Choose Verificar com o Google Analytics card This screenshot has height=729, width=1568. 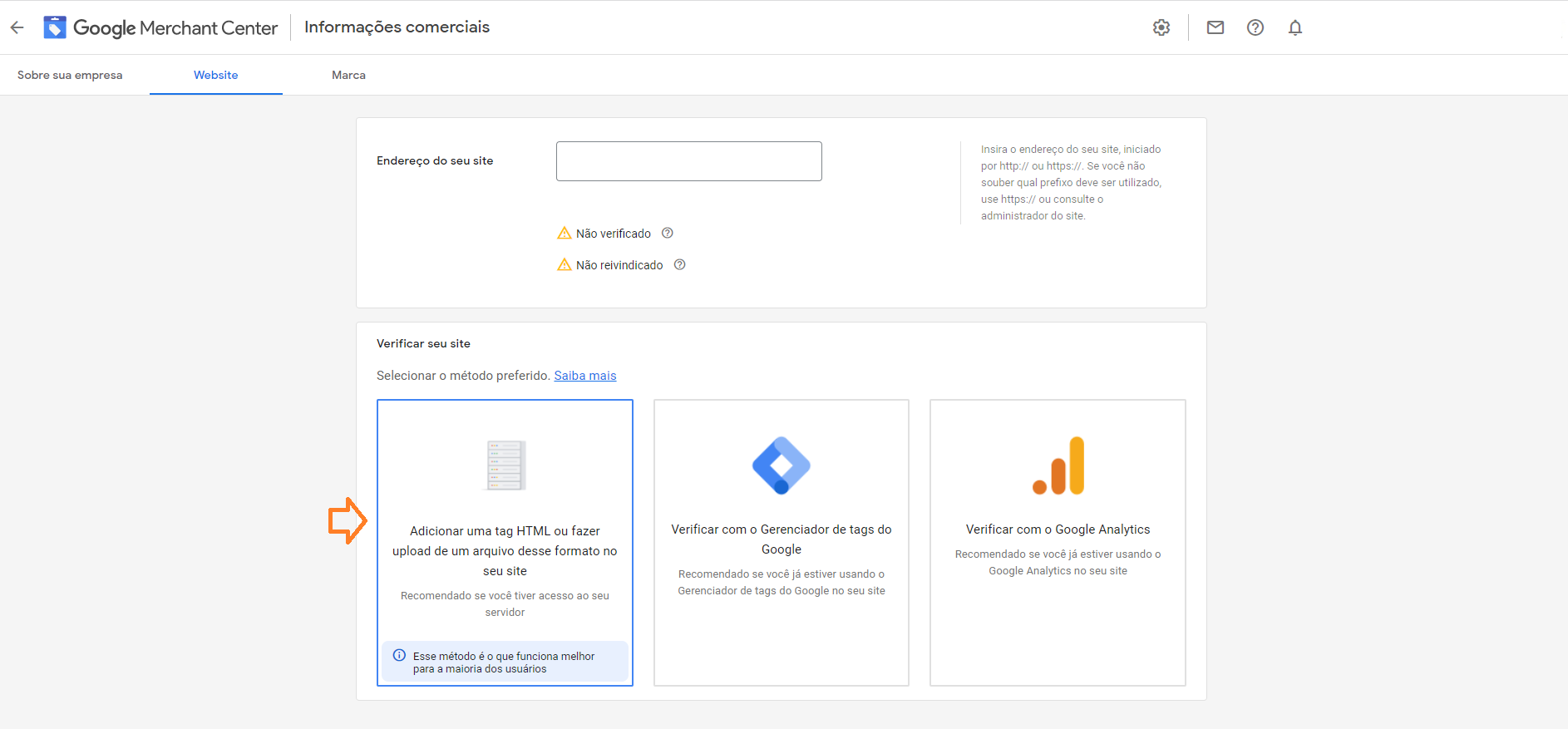pyautogui.click(x=1058, y=543)
